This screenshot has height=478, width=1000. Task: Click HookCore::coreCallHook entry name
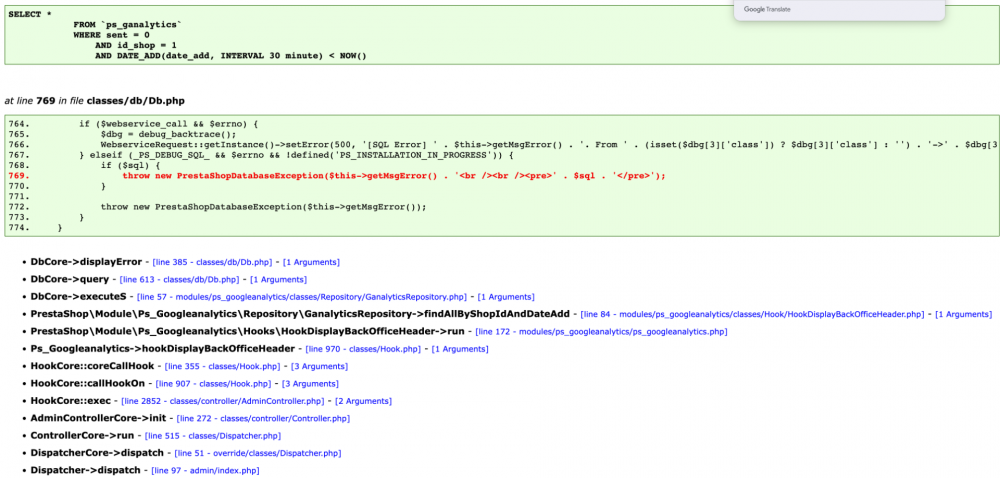point(92,366)
